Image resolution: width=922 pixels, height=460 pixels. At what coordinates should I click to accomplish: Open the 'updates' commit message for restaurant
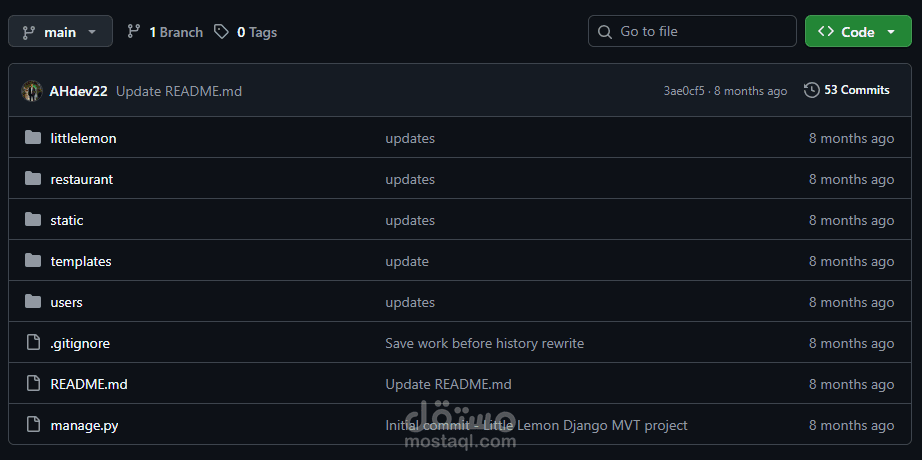(x=410, y=179)
